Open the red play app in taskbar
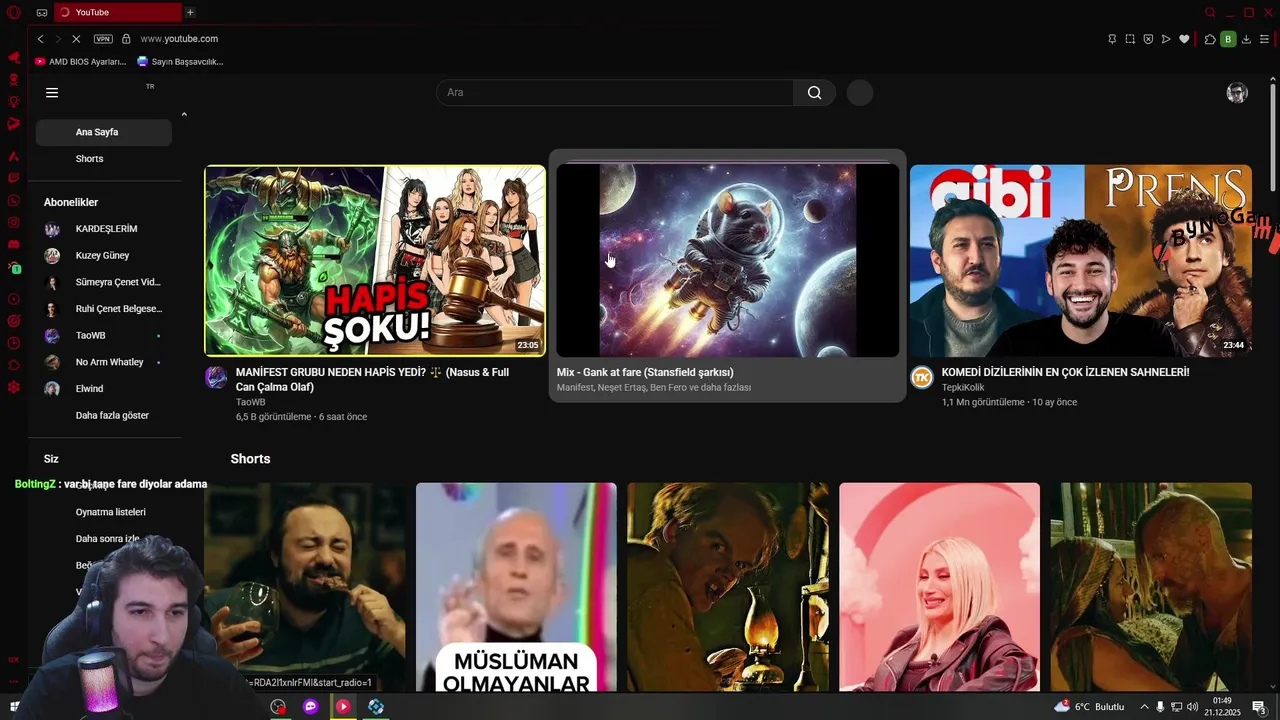The width and height of the screenshot is (1280, 720). click(343, 706)
